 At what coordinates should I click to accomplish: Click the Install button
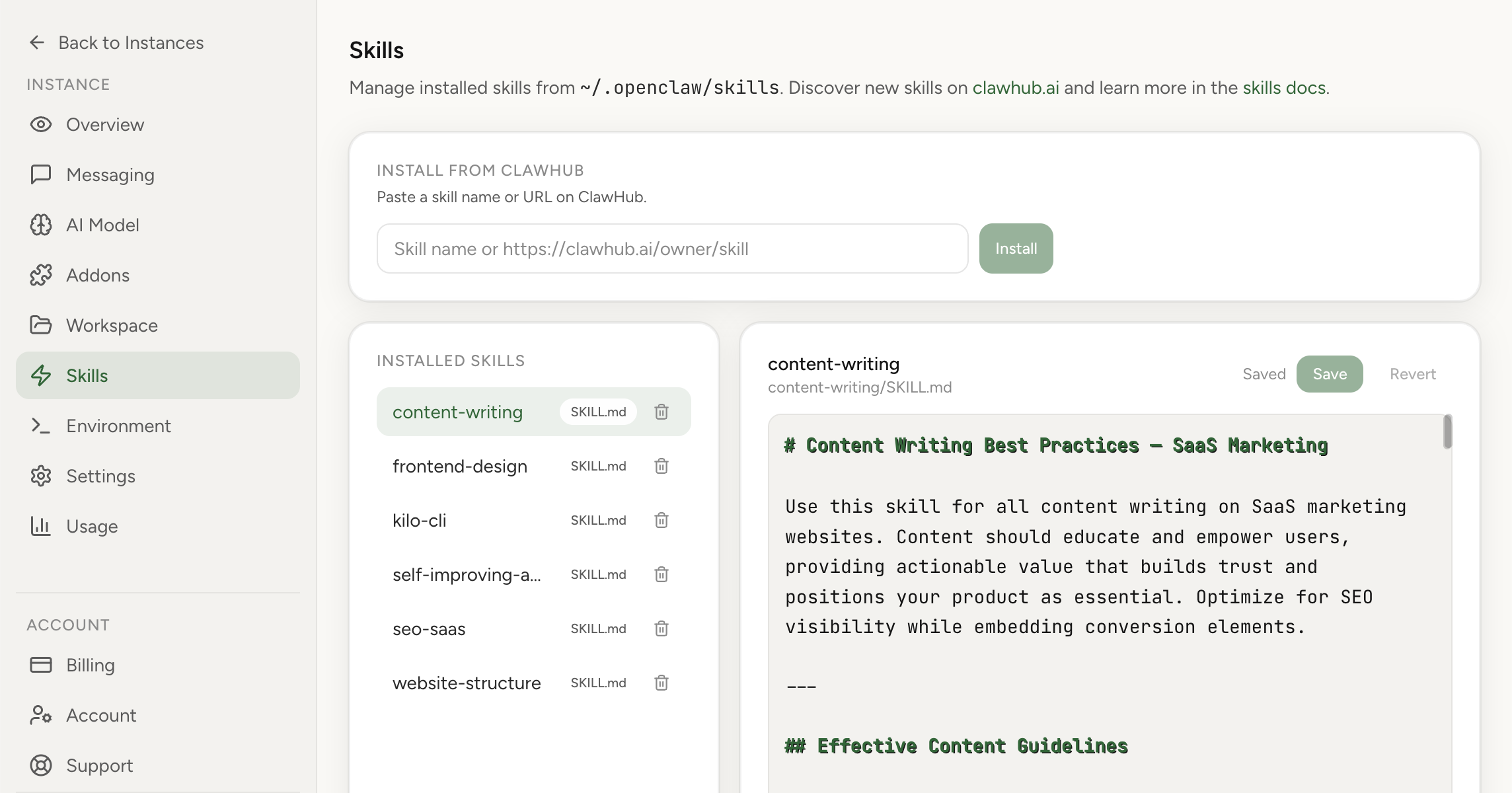coord(1016,248)
